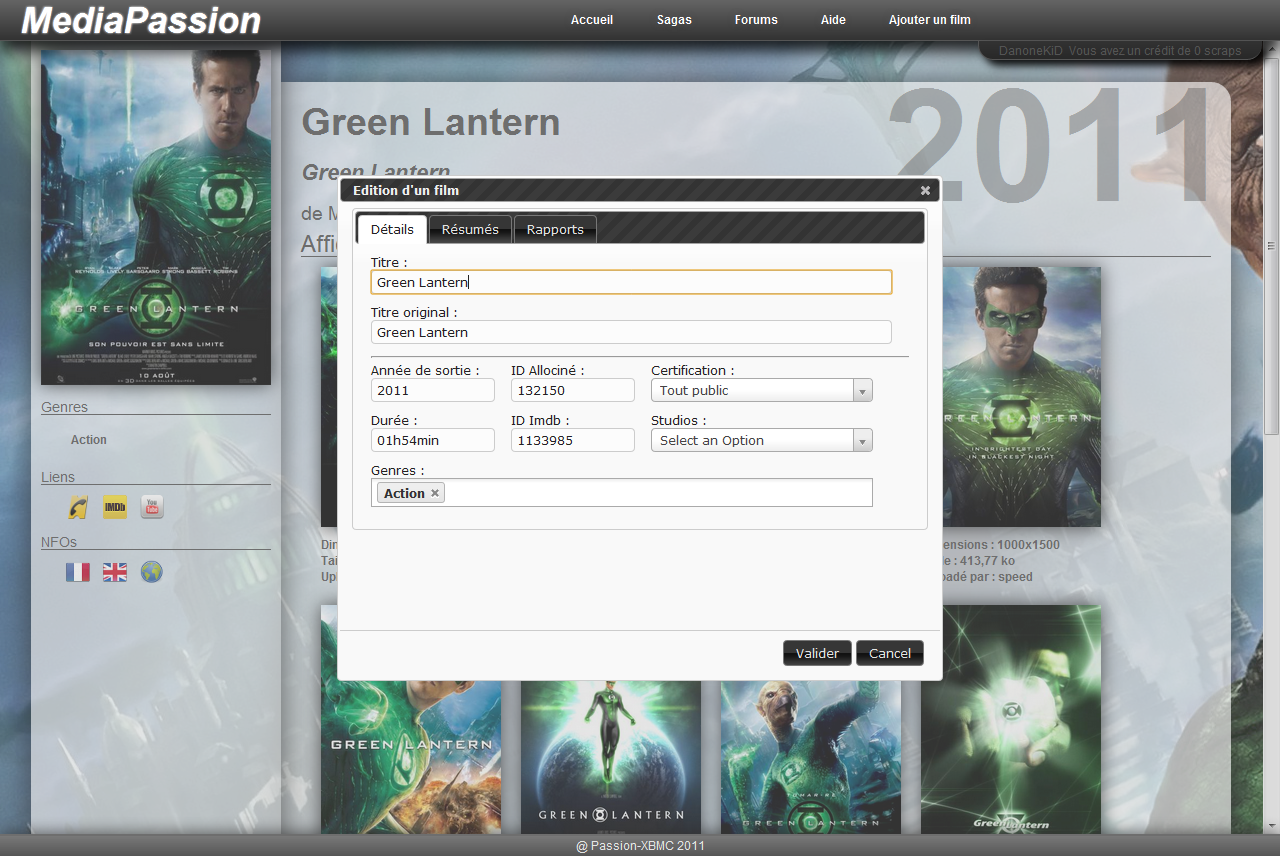
Task: Click the Année de sortie field
Action: point(433,390)
